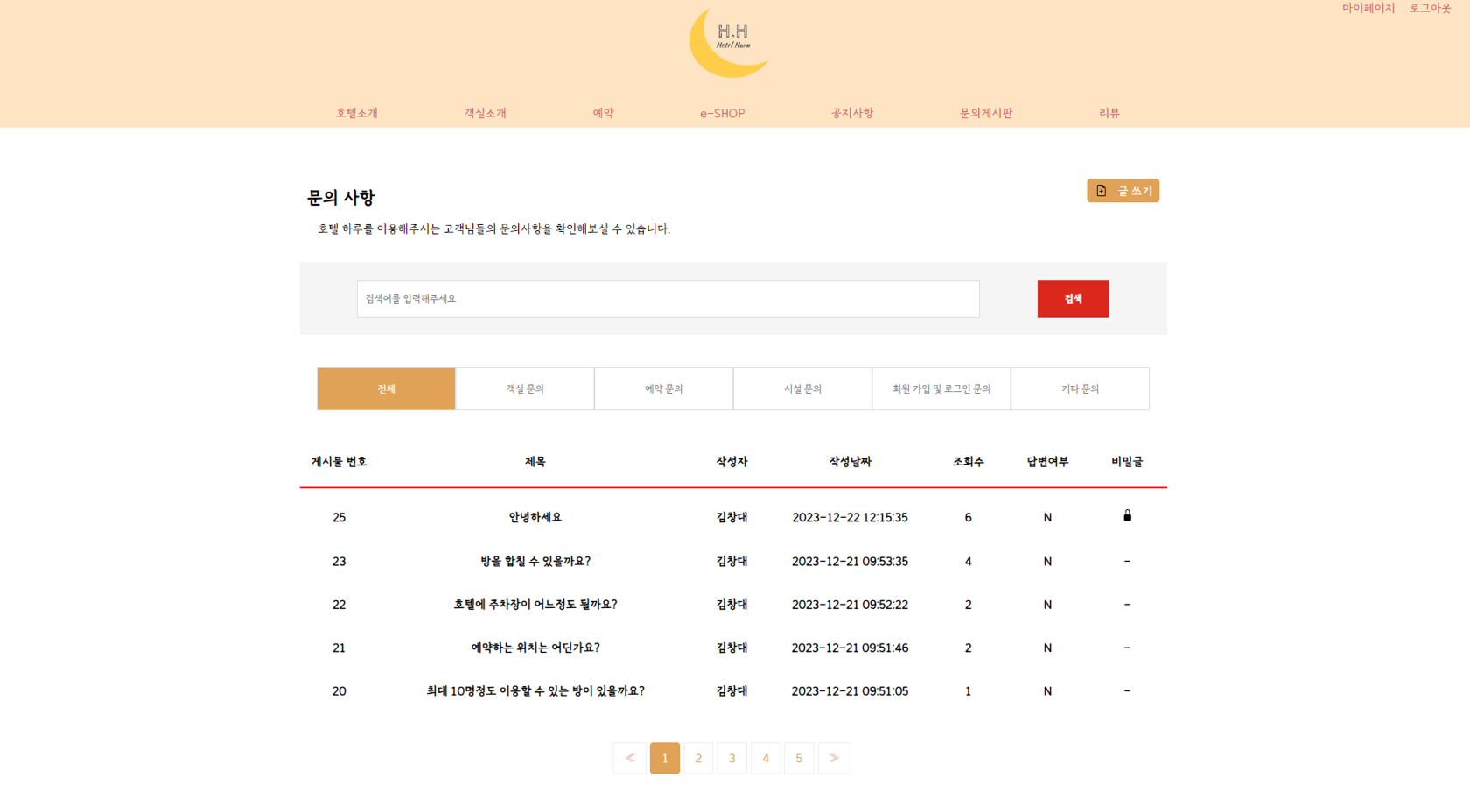Click the 글쓰기 write post button
Viewport: 1470px width, 812px height.
(x=1123, y=191)
